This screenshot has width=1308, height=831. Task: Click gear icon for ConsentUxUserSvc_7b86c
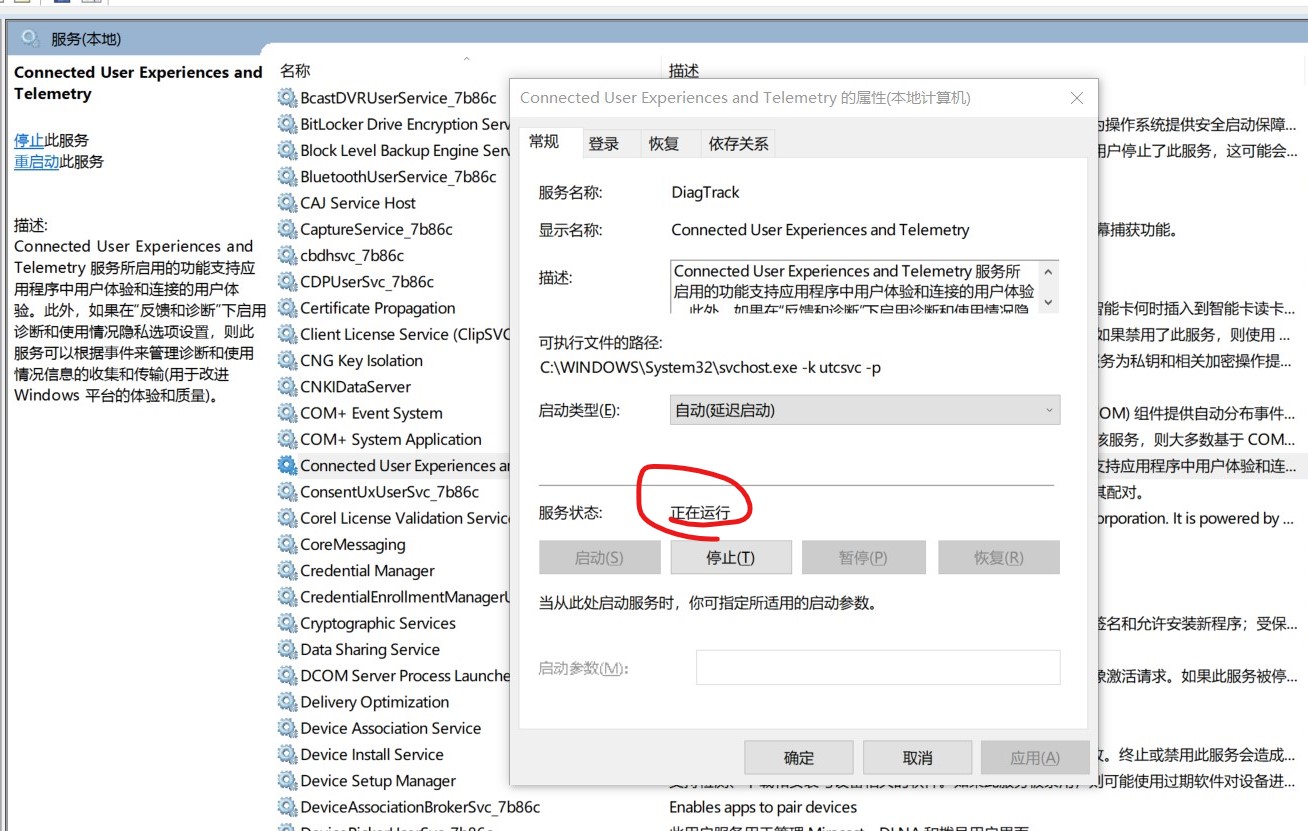tap(287, 492)
